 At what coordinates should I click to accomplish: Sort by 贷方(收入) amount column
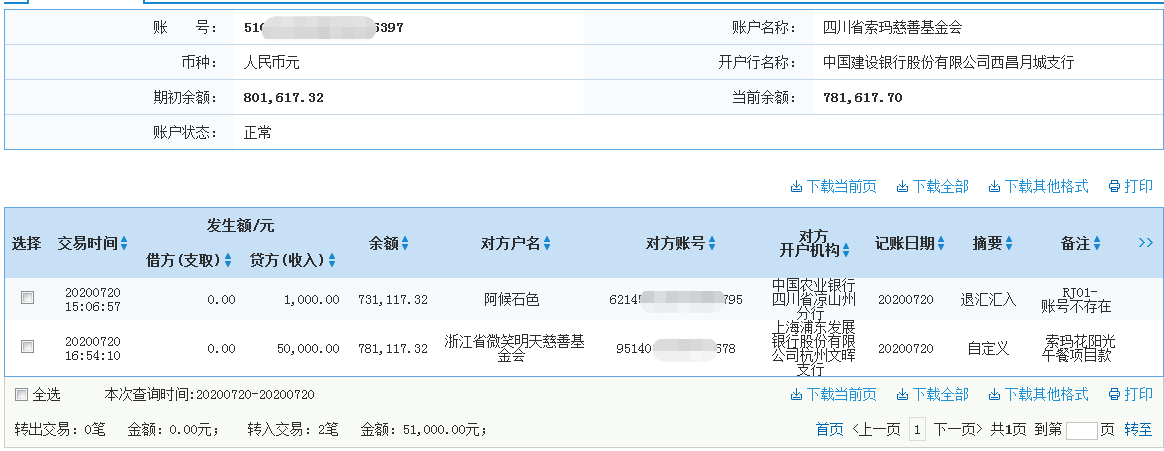331,260
